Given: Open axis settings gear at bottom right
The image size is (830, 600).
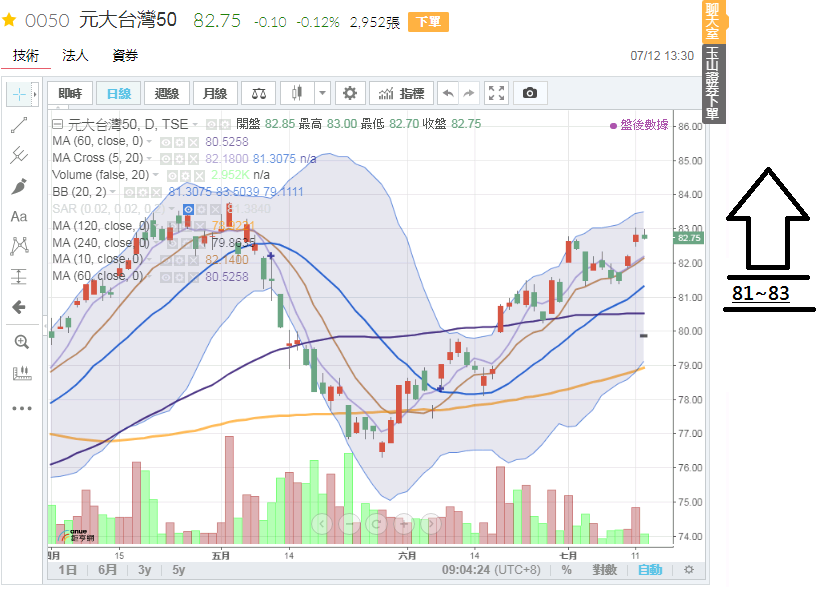Looking at the screenshot, I should (x=689, y=570).
